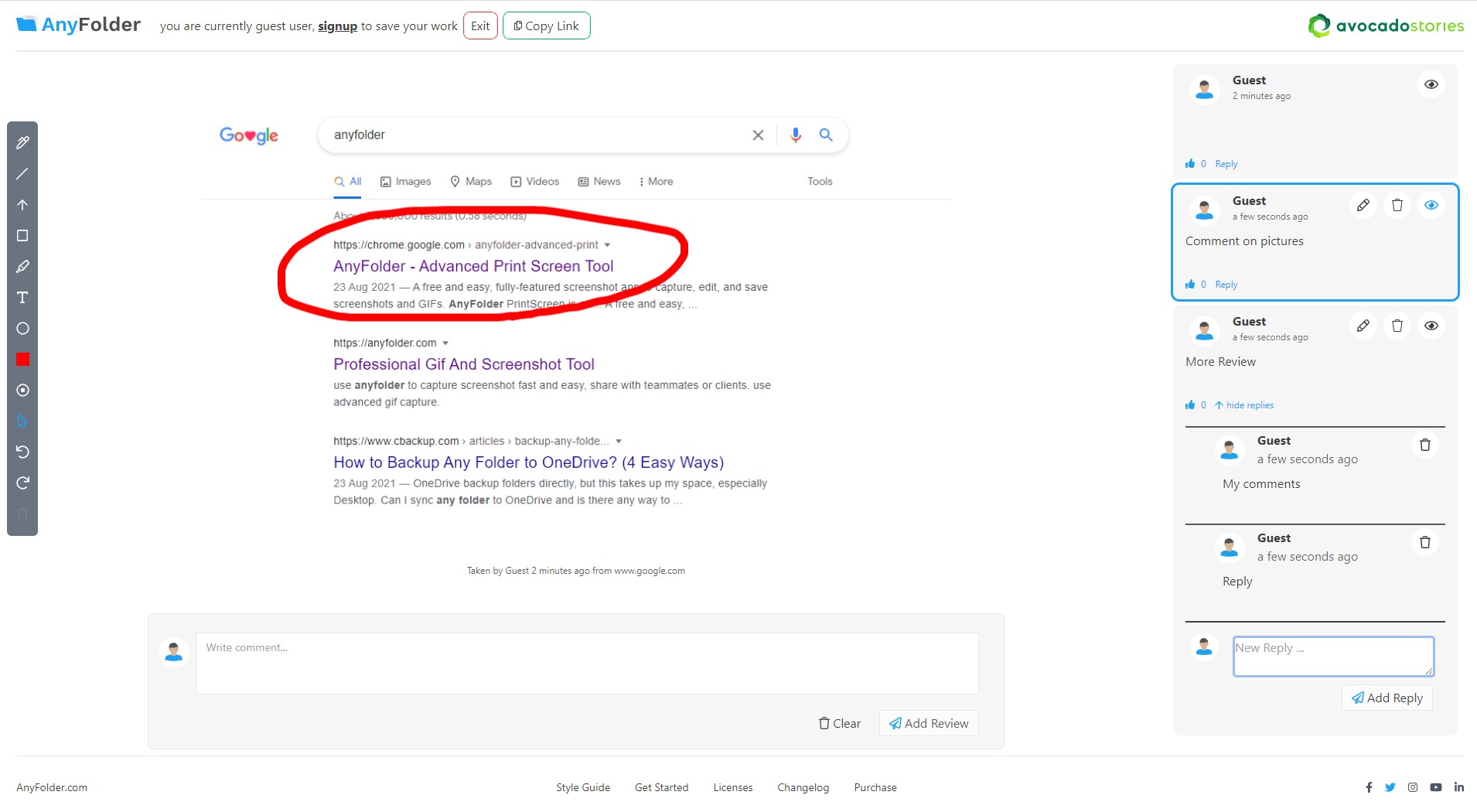Screen dimensions: 1477x812
Task: Post the reply with Add Reply
Action: coord(1387,698)
